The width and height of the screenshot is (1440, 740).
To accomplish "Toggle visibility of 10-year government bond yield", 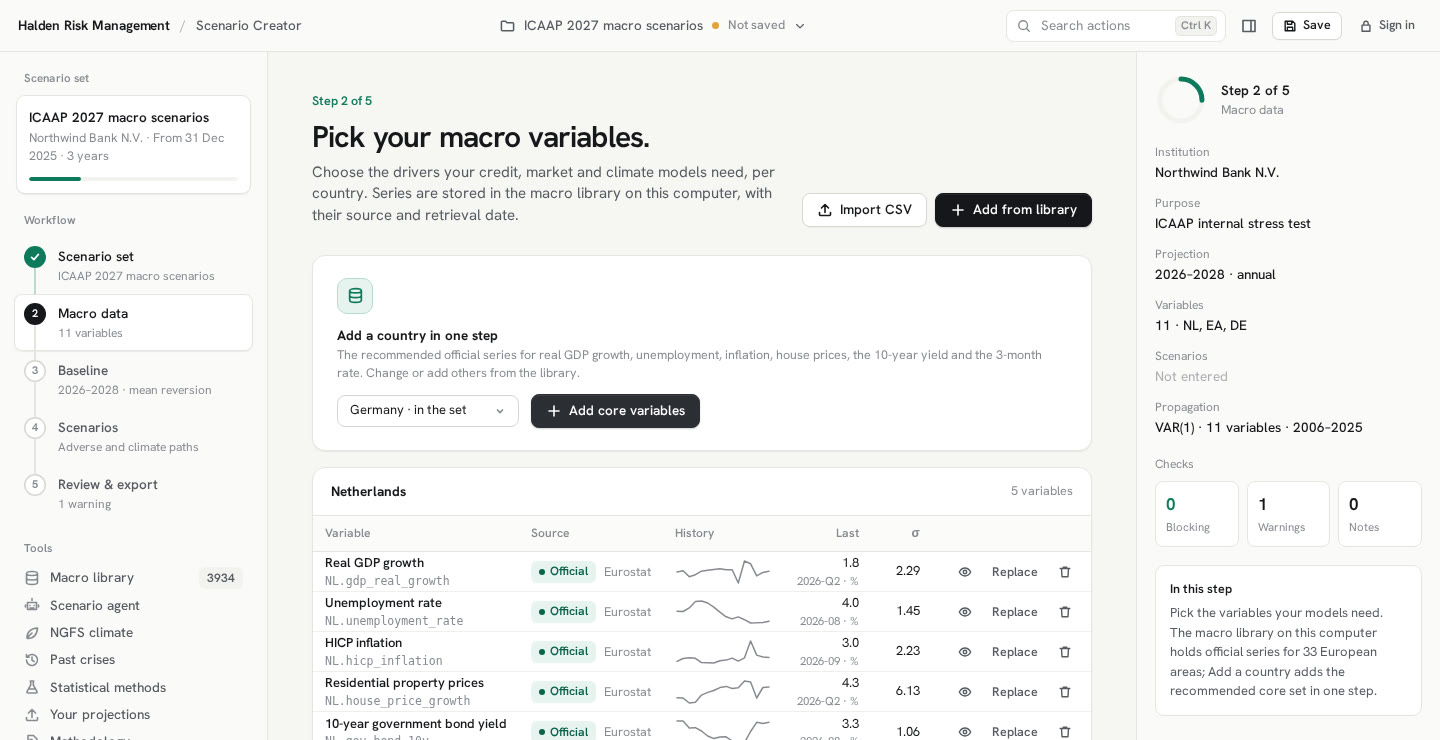I will click(x=965, y=732).
